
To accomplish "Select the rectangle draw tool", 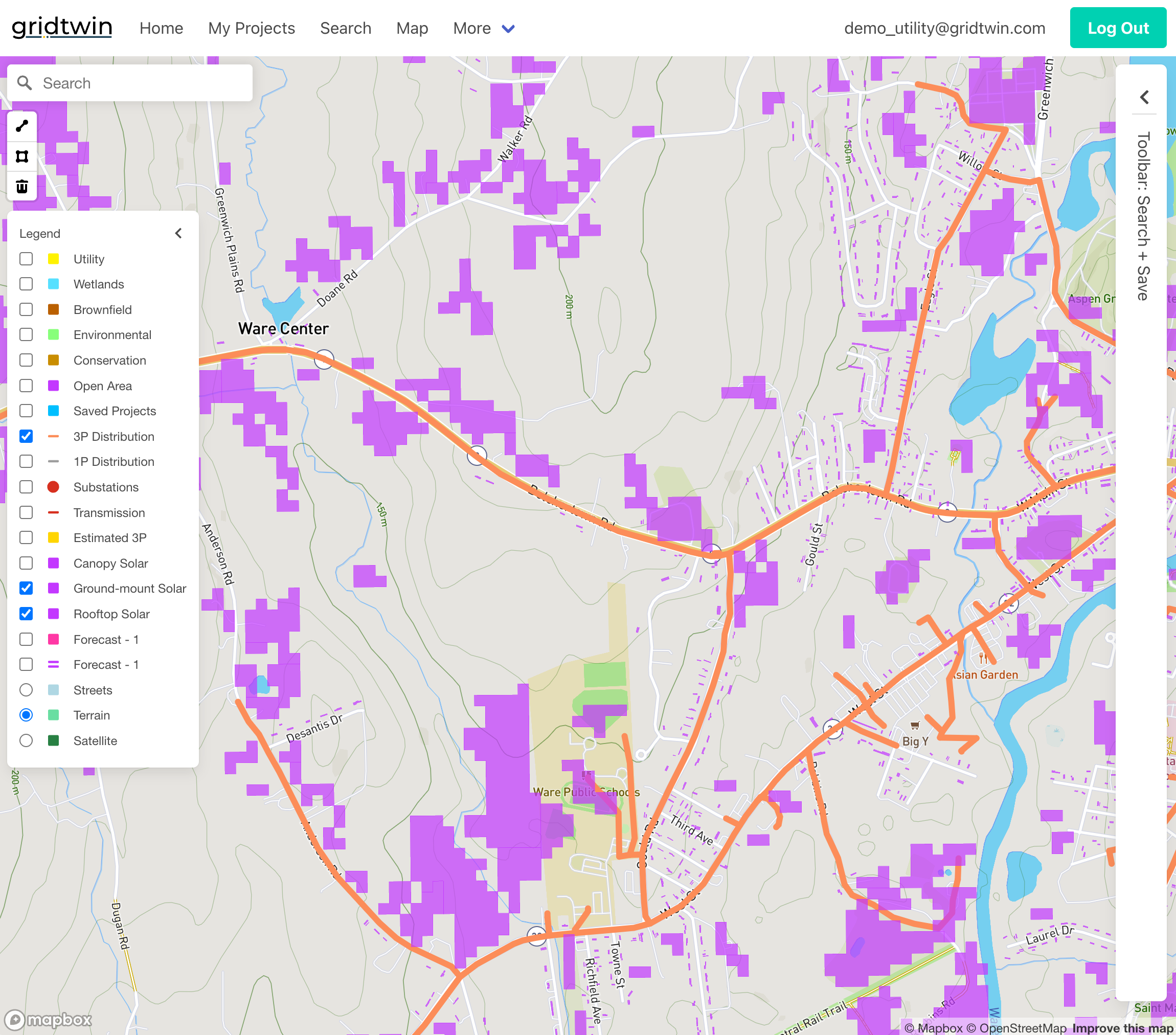I will [22, 156].
